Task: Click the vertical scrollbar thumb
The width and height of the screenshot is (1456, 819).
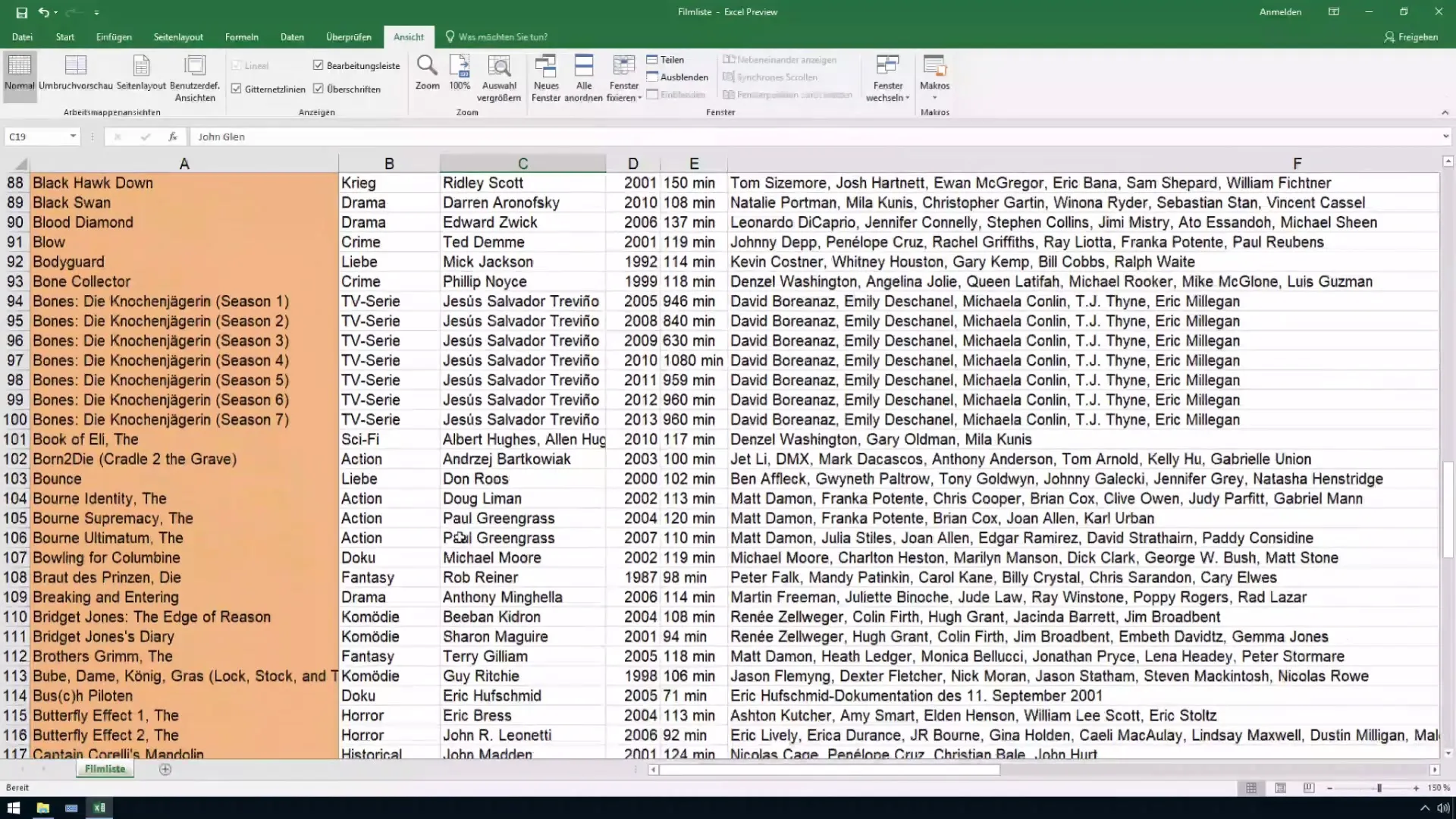Action: [x=1448, y=508]
